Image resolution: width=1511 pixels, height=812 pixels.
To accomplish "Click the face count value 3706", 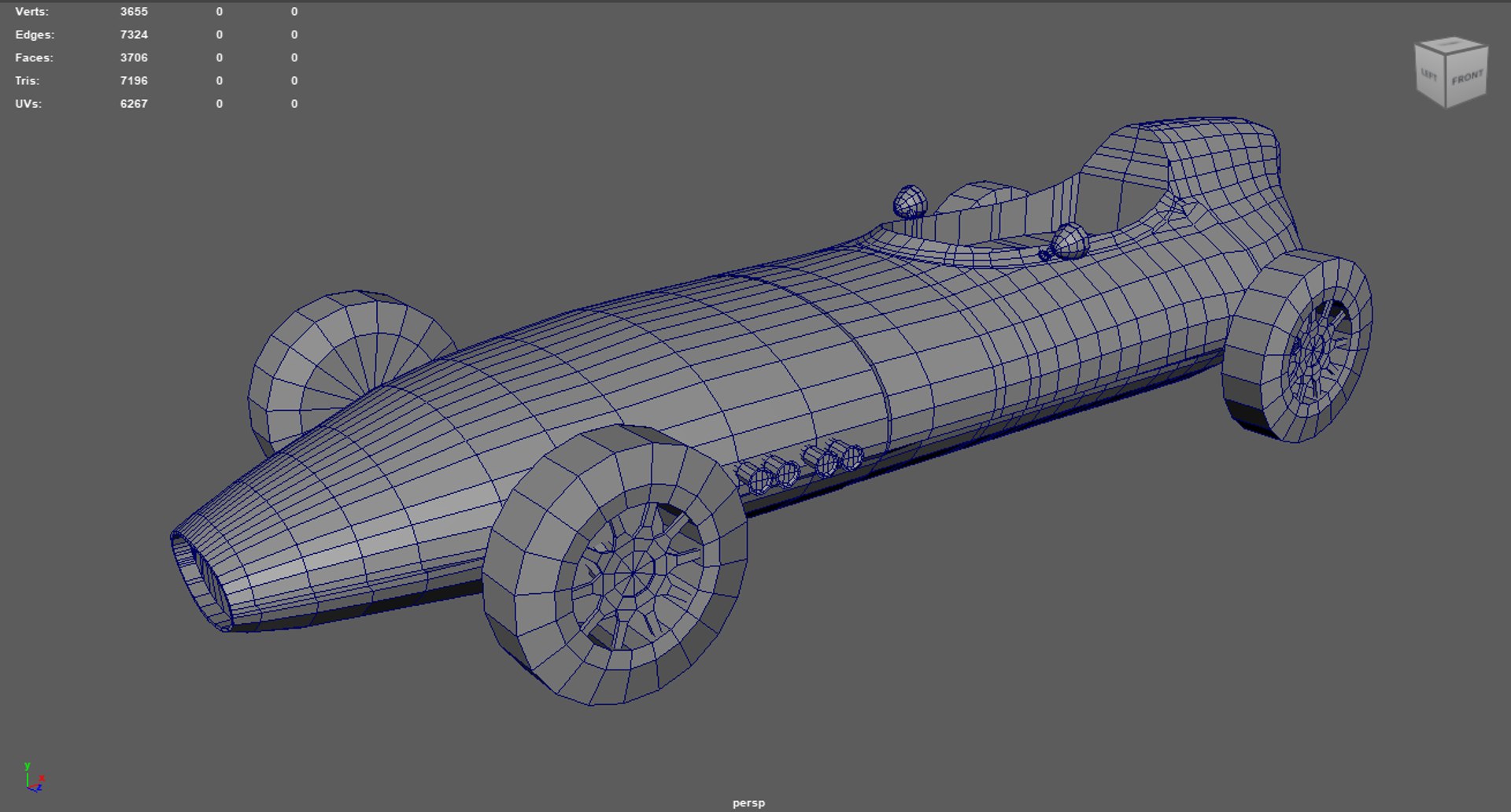I will click(x=134, y=57).
